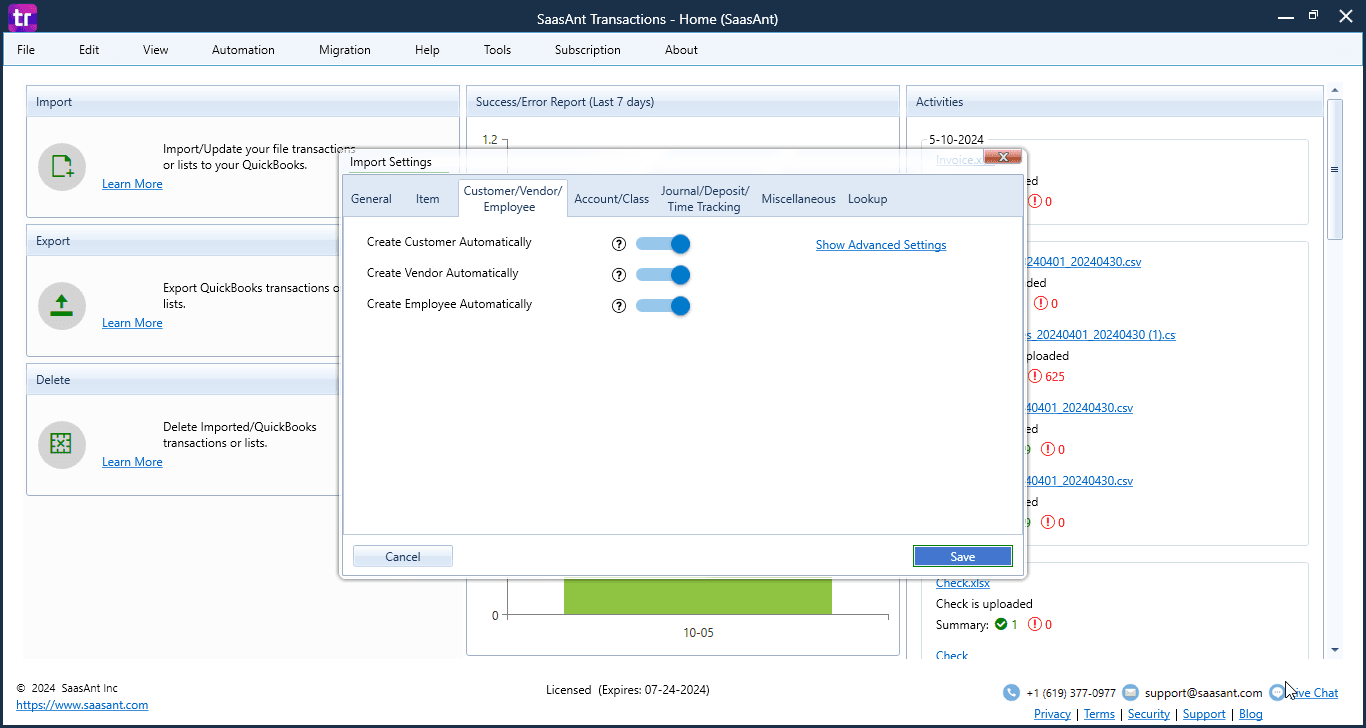Open the https://www.saasant.com link
The image size is (1366, 728).
pyautogui.click(x=82, y=705)
